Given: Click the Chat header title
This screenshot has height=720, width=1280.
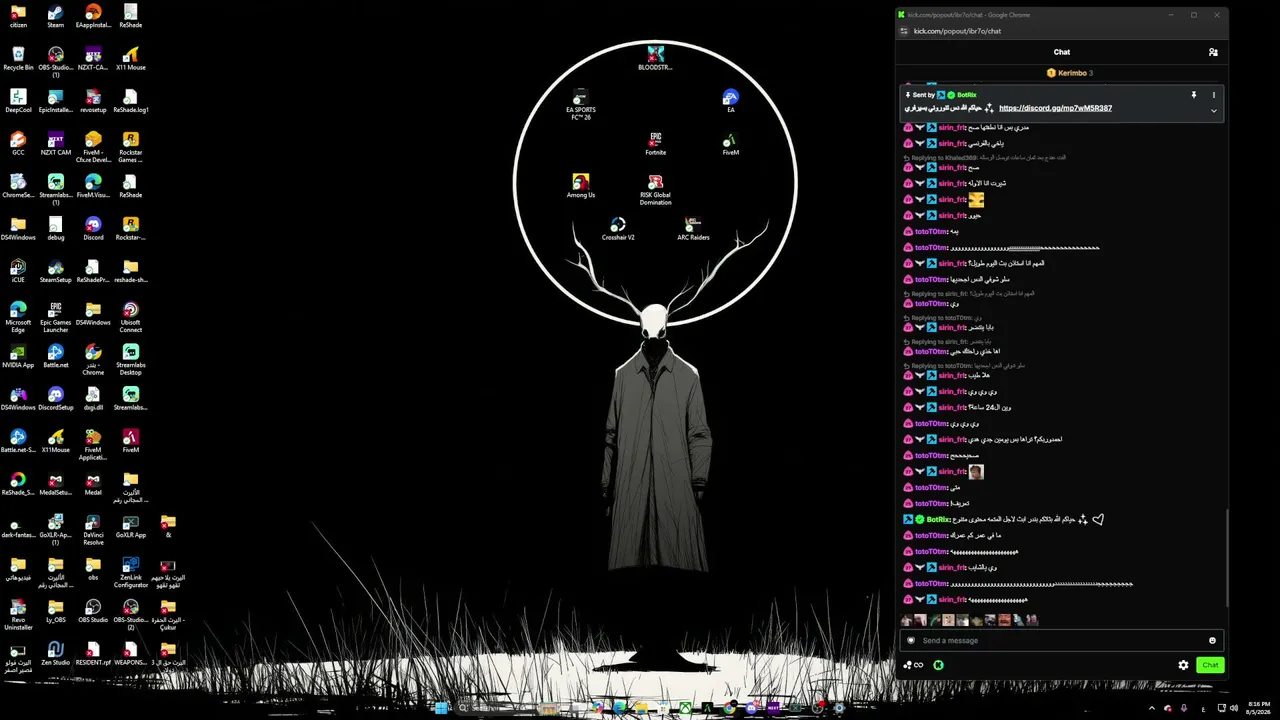Looking at the screenshot, I should point(1062,52).
